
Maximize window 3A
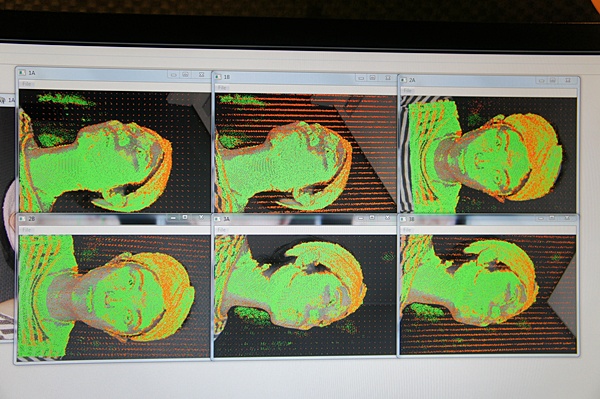pos(372,218)
